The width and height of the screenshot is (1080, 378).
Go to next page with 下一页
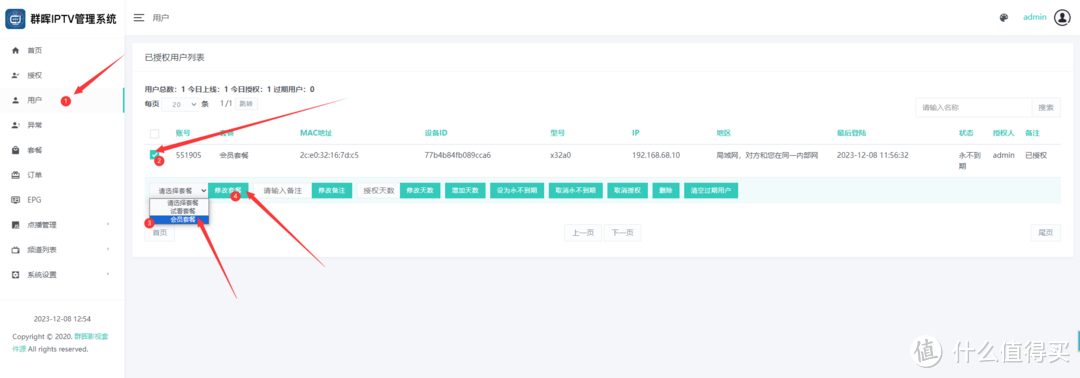coord(623,233)
